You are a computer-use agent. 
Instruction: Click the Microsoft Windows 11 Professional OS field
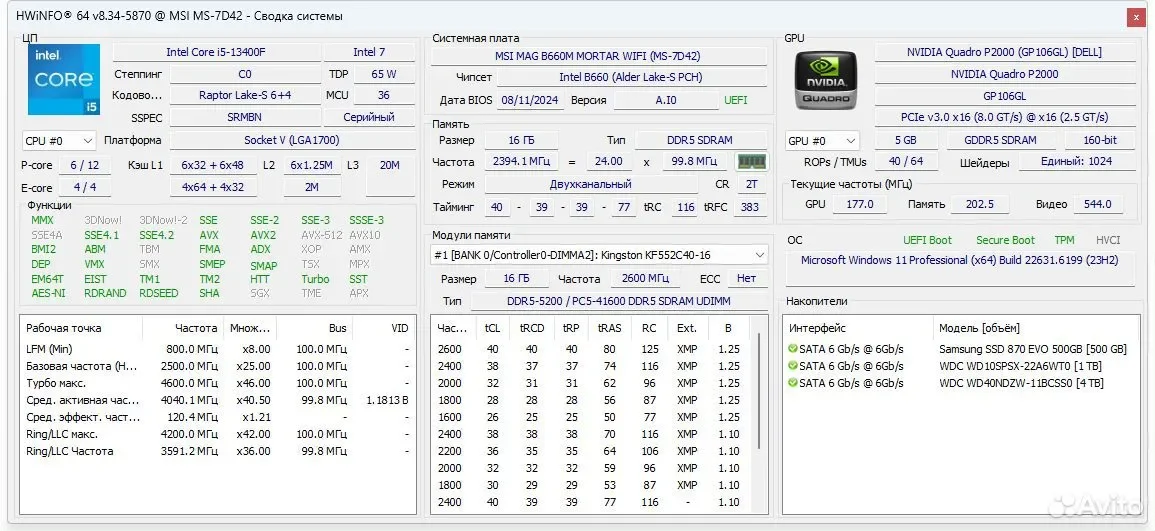point(960,268)
